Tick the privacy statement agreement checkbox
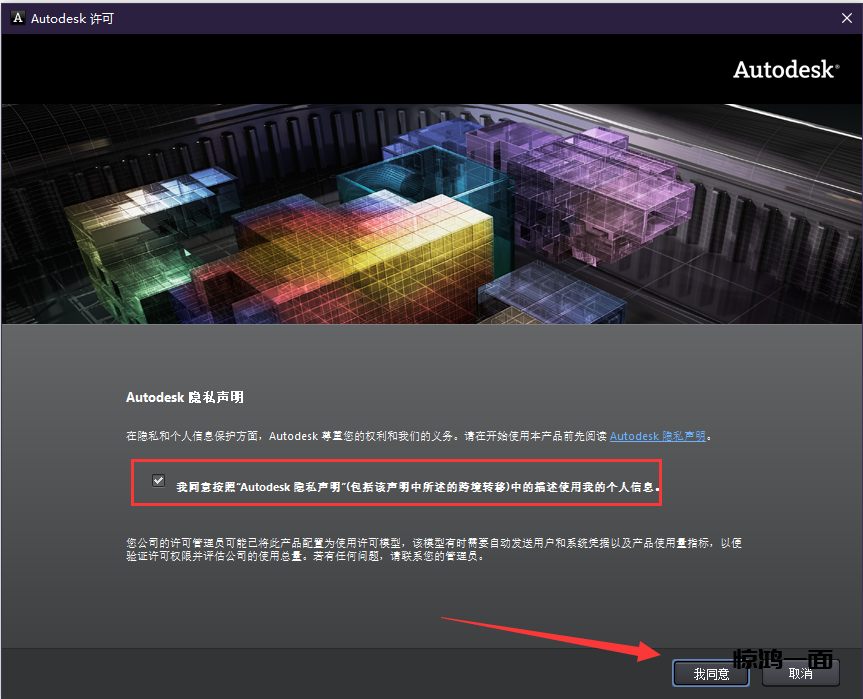This screenshot has height=699, width=863. click(x=158, y=480)
